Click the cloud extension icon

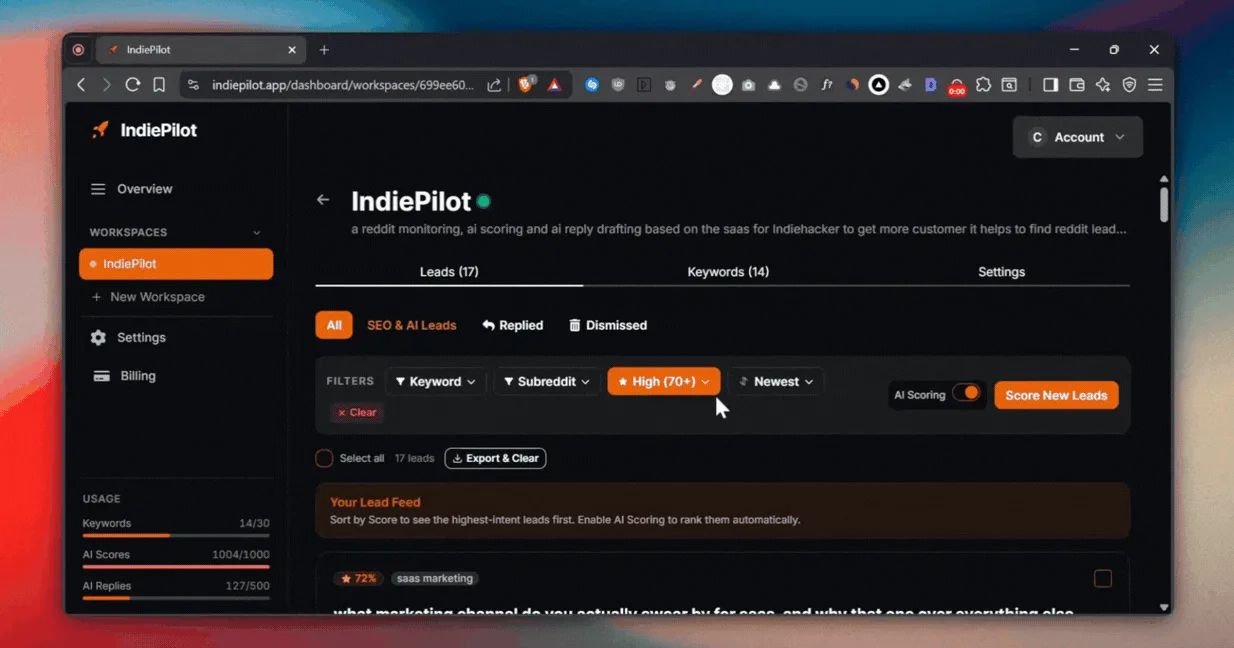tap(774, 85)
